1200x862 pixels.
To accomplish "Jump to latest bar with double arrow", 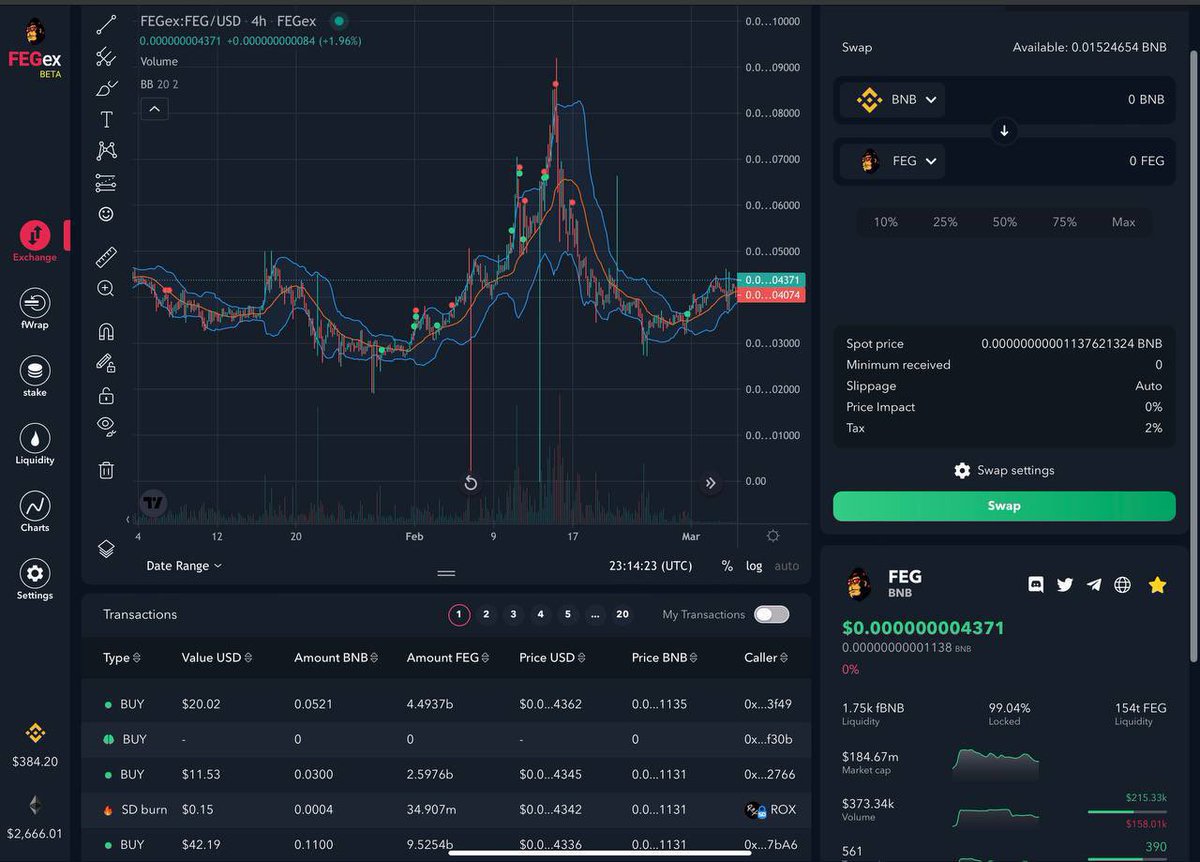I will (710, 484).
